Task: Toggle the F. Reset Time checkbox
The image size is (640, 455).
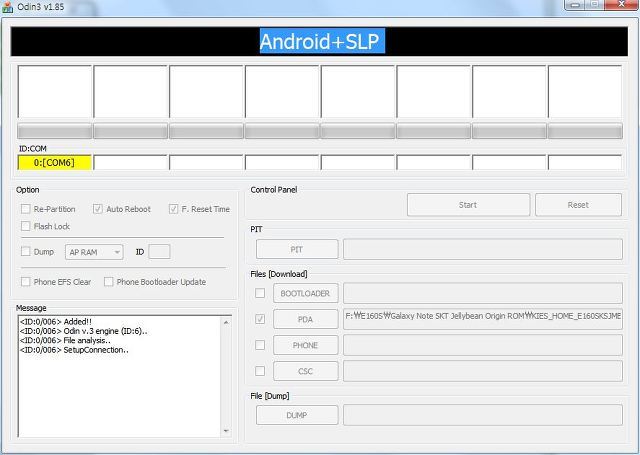Action: point(173,209)
